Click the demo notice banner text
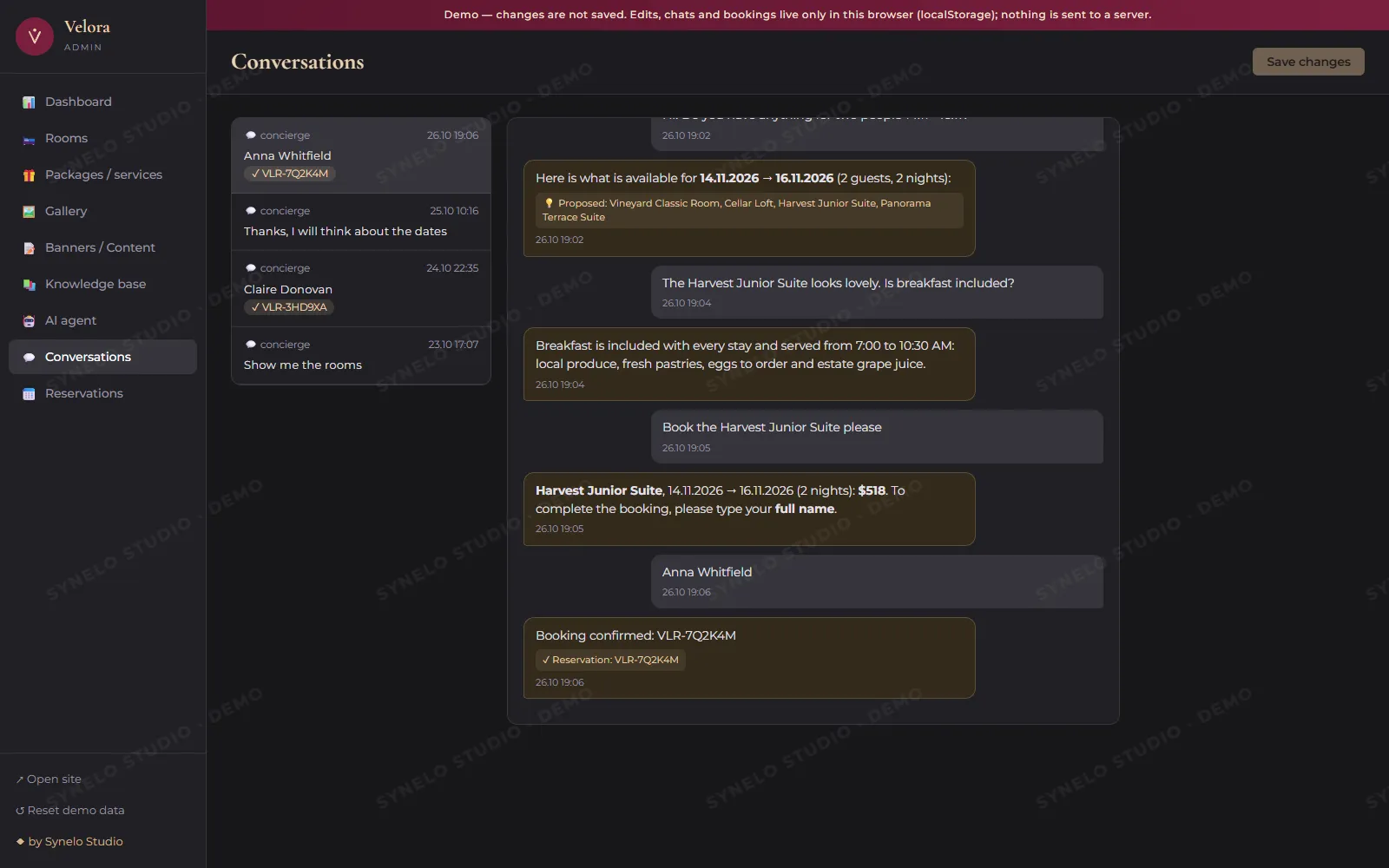1389x868 pixels. (797, 15)
